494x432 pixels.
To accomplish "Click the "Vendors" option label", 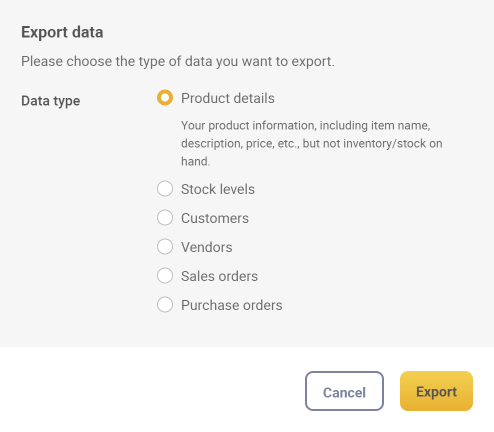I will pyautogui.click(x=207, y=247).
